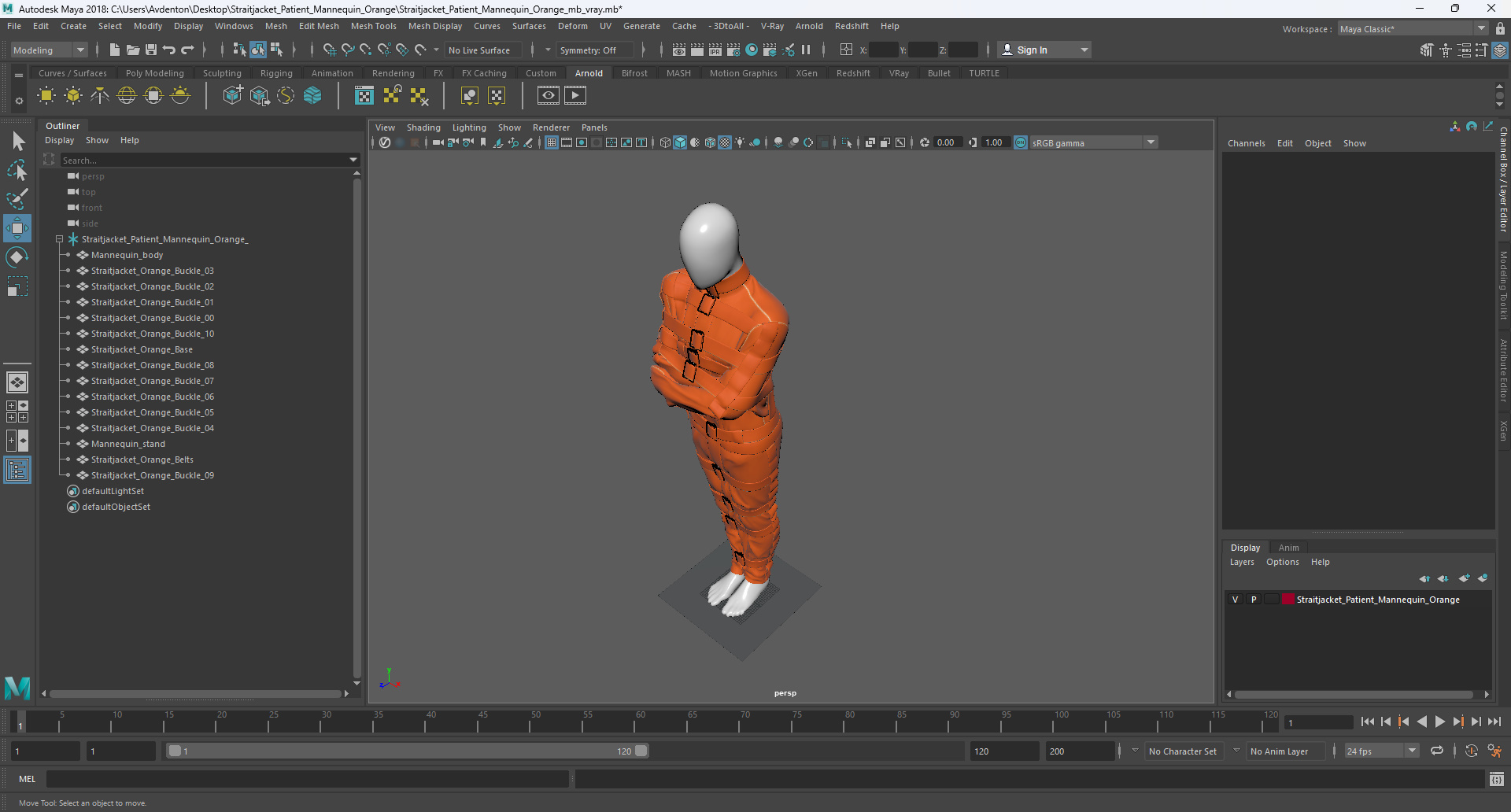1511x812 pixels.
Task: Toggle layer visibility V box
Action: [1235, 600]
